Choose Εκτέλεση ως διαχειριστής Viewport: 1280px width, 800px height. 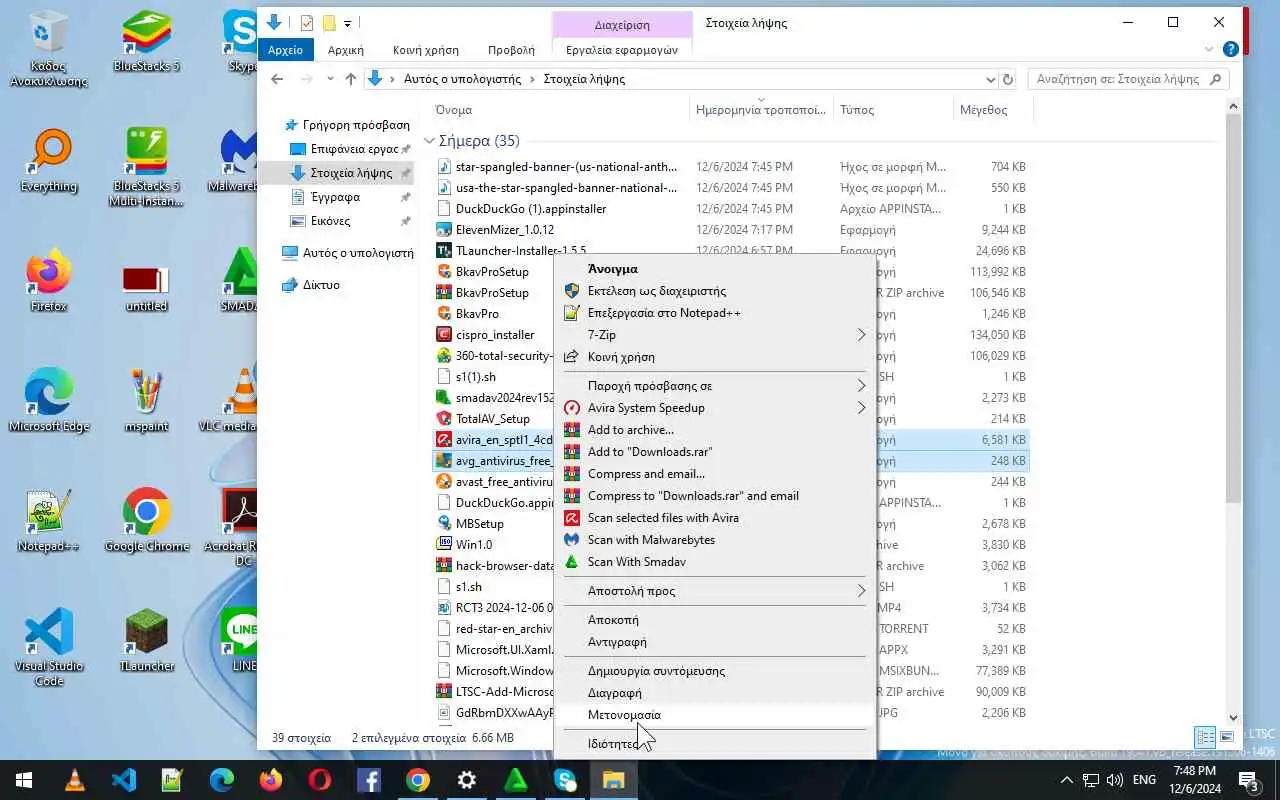tap(716, 291)
